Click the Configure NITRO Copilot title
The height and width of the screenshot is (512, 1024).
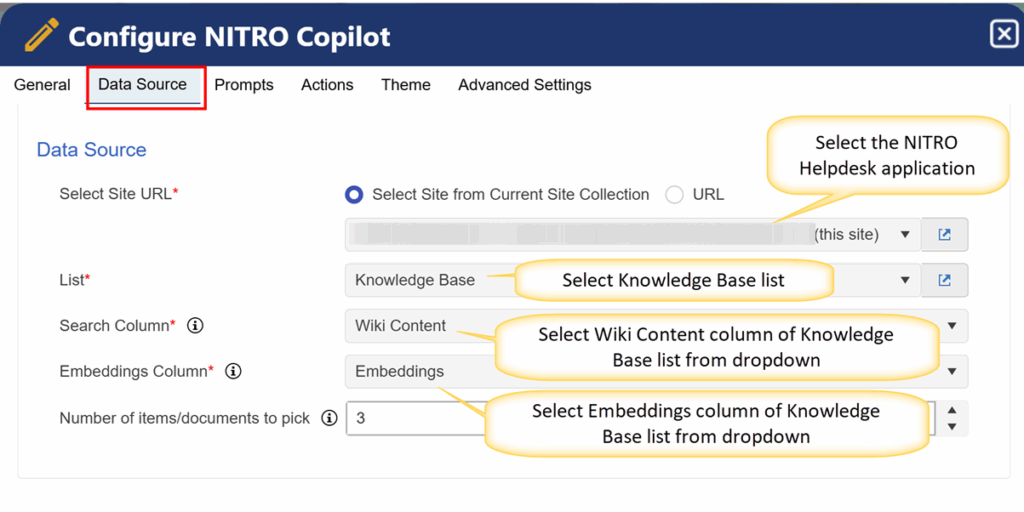[x=229, y=37]
